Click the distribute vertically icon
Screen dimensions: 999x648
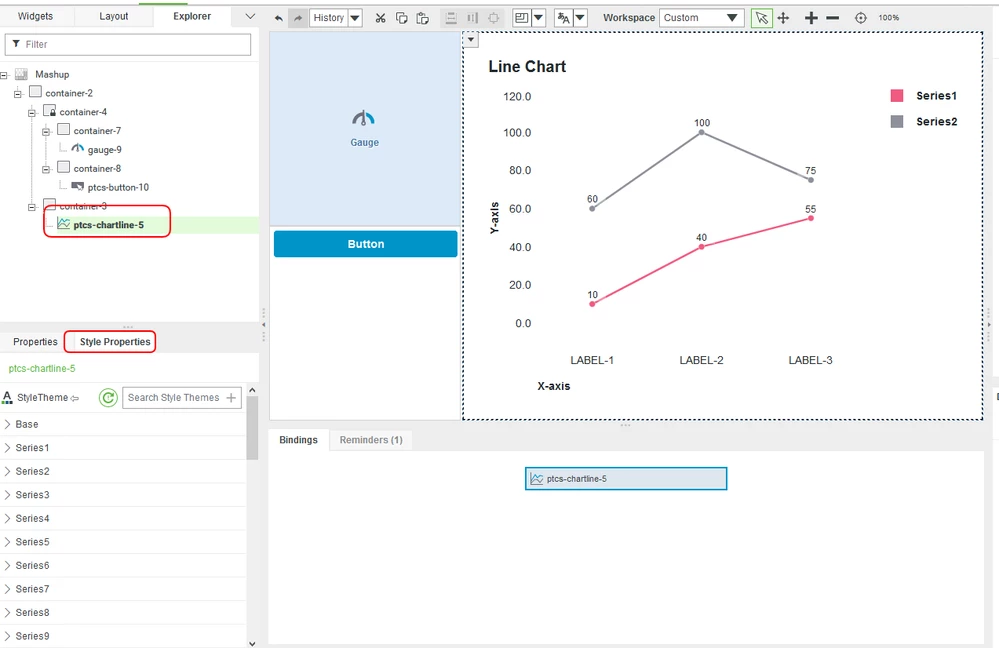pyautogui.click(x=451, y=18)
